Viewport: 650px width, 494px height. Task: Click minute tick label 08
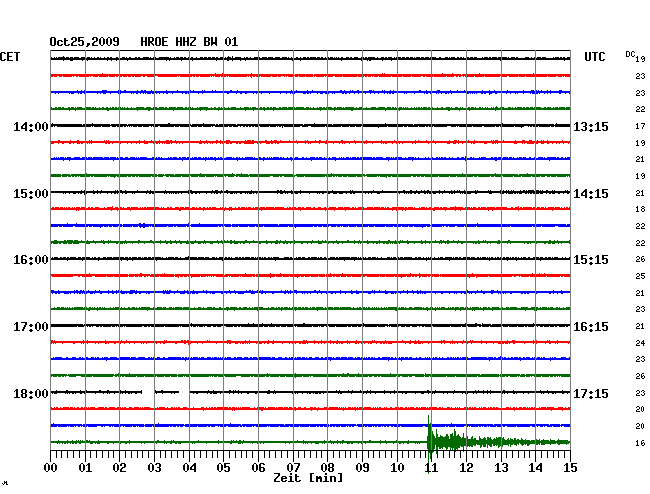327,468
